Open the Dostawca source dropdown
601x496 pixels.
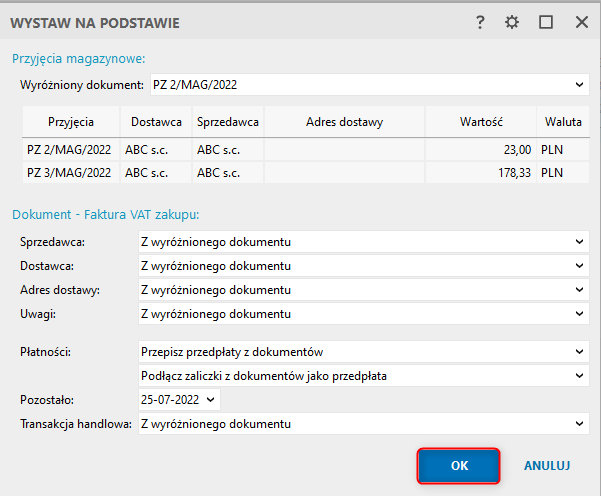(x=580, y=266)
